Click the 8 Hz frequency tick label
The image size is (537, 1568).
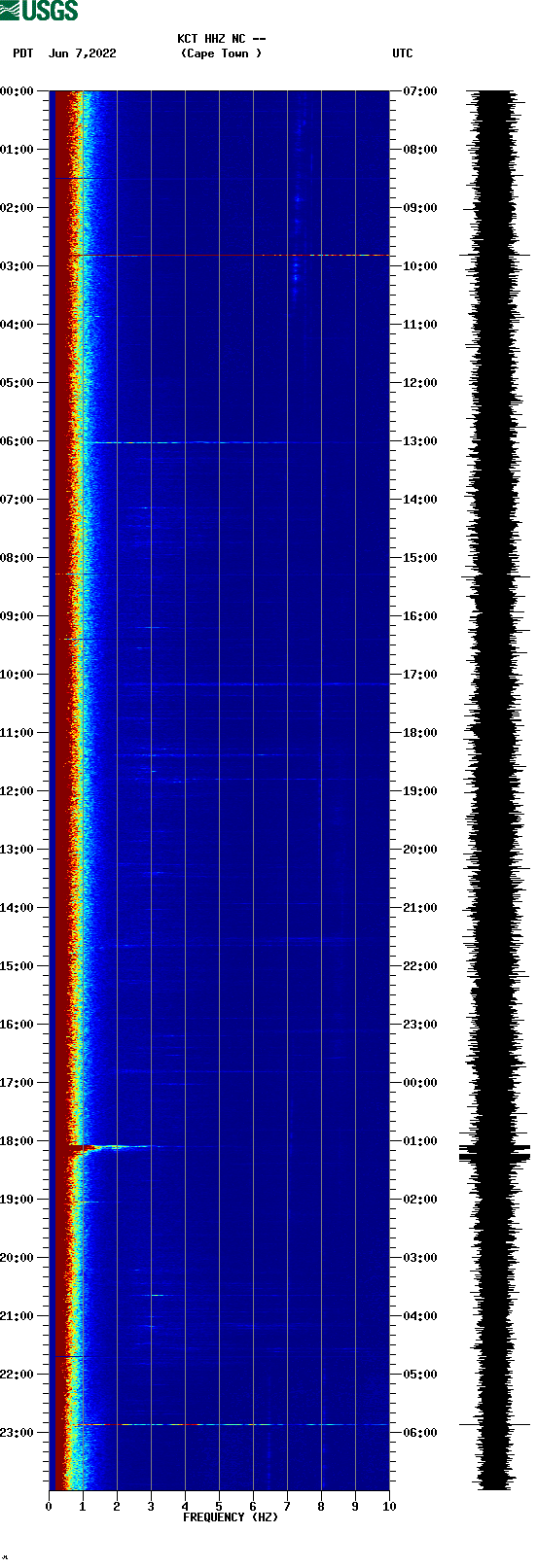[321, 1507]
